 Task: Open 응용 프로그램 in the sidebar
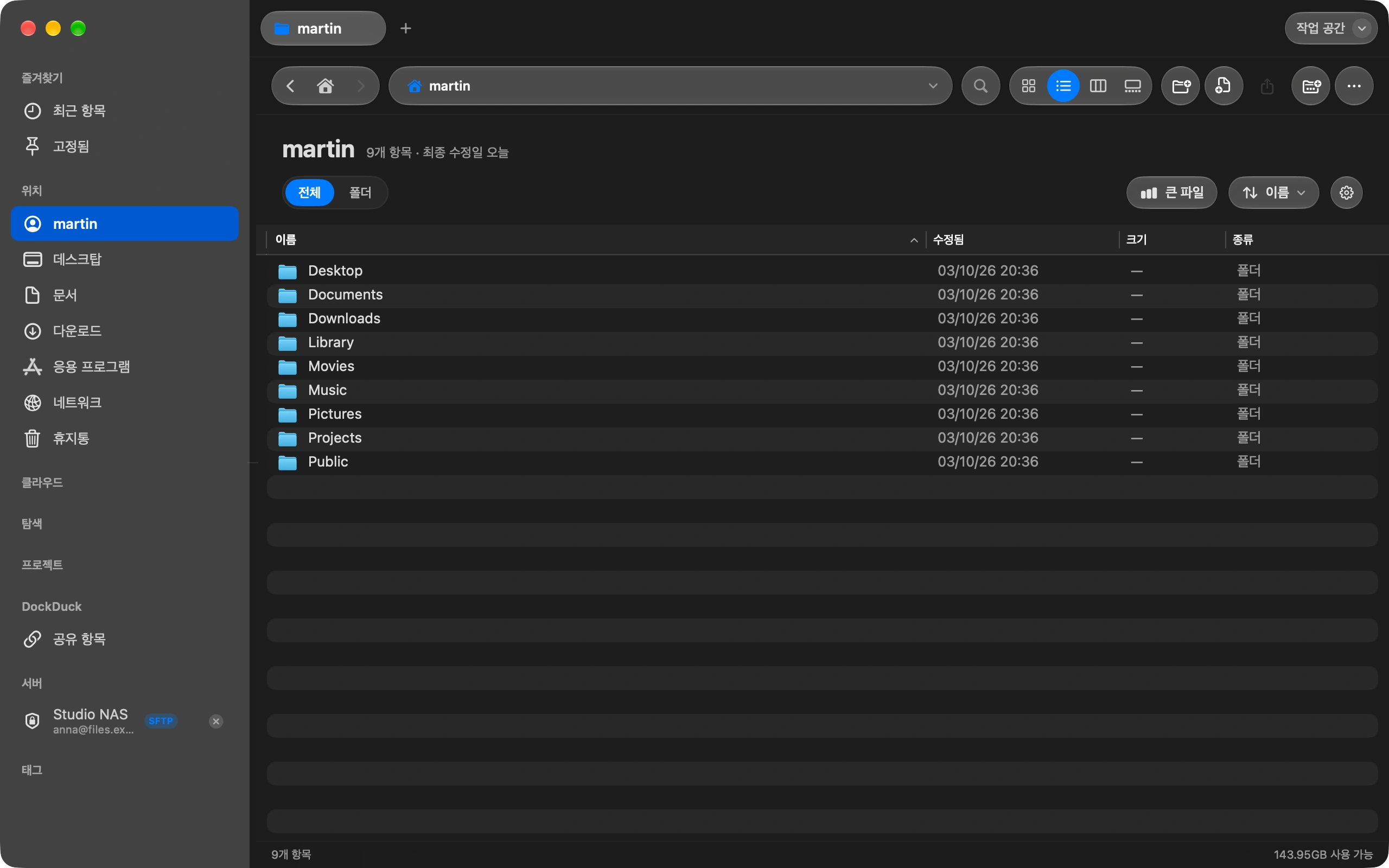pos(125,367)
